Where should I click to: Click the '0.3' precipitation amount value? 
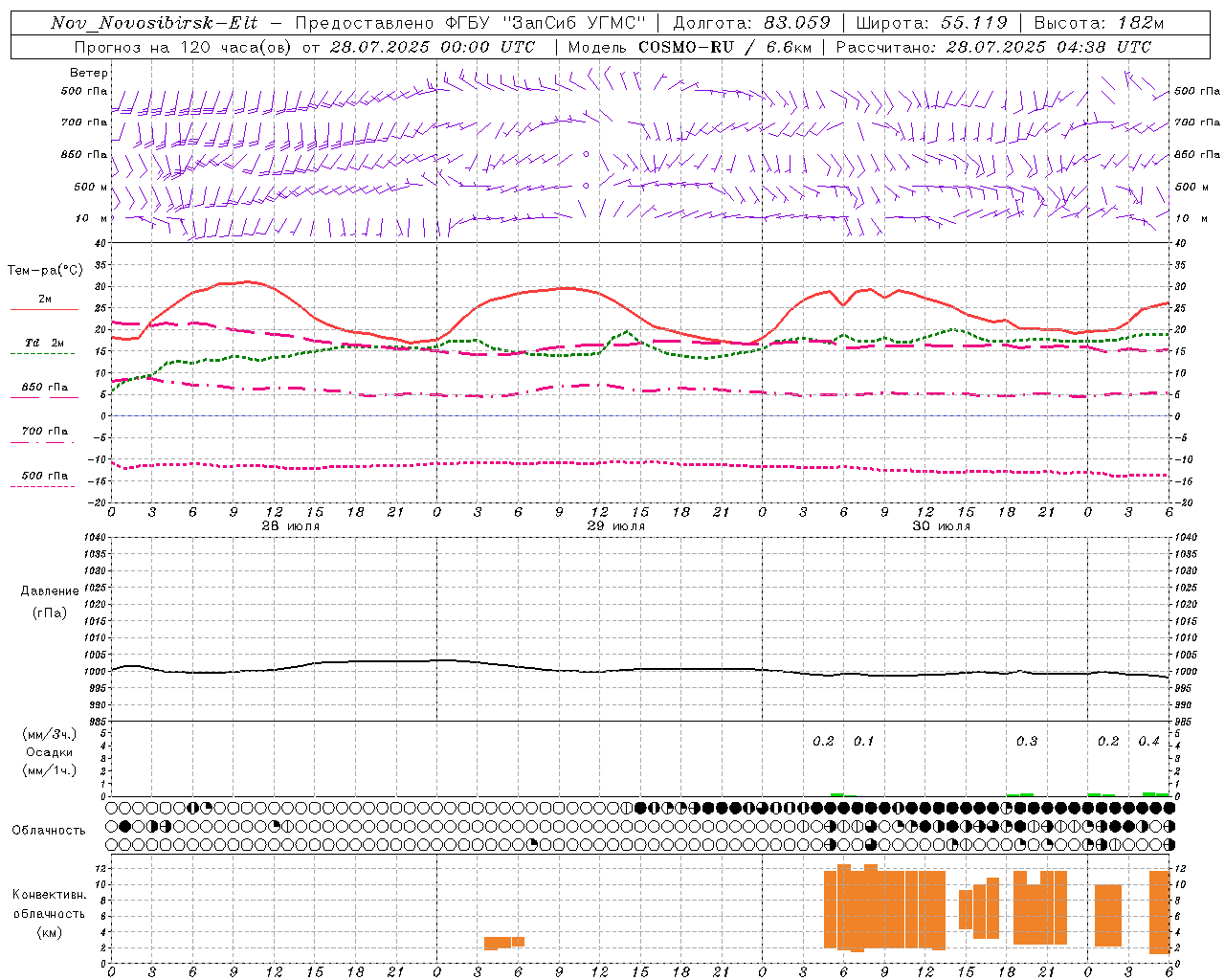tap(1027, 742)
